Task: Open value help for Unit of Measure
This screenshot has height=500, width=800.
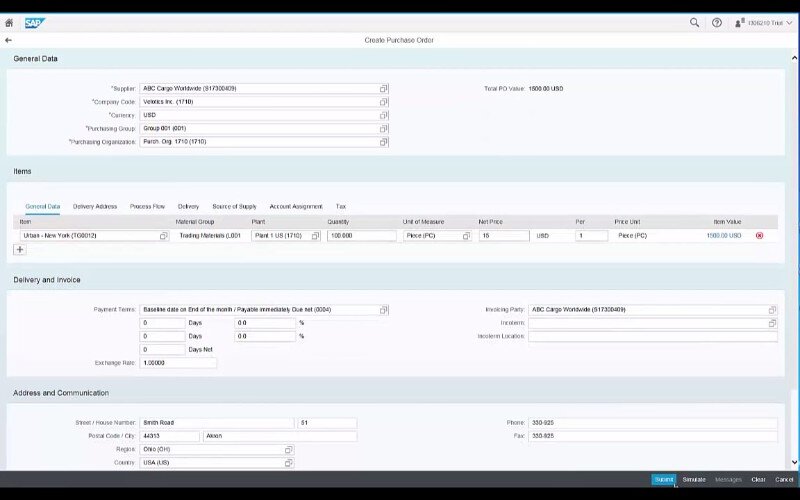Action: [466, 236]
